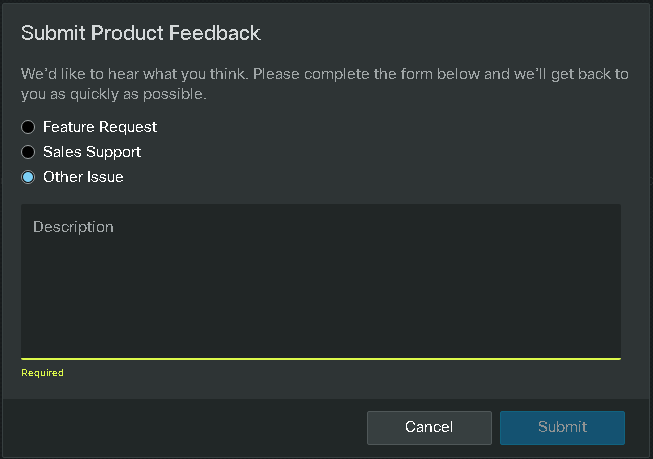Viewport: 653px width, 459px height.
Task: Click the "Other Issue" label text
Action: coord(83,177)
